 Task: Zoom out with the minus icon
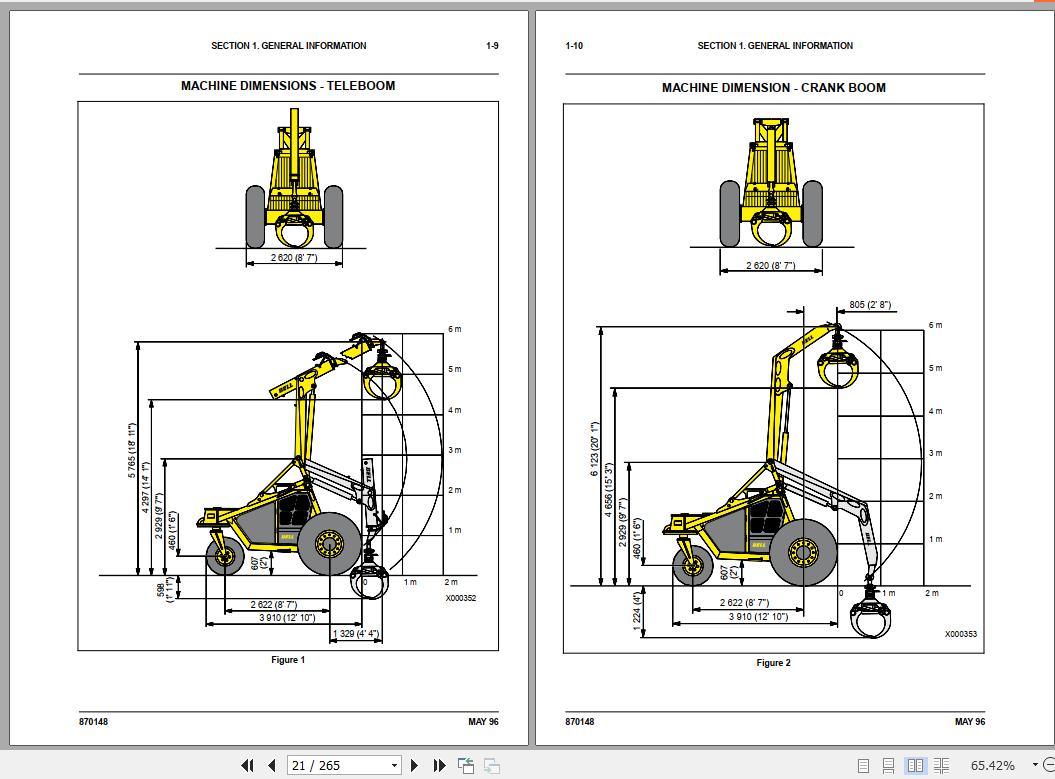[x=1049, y=764]
